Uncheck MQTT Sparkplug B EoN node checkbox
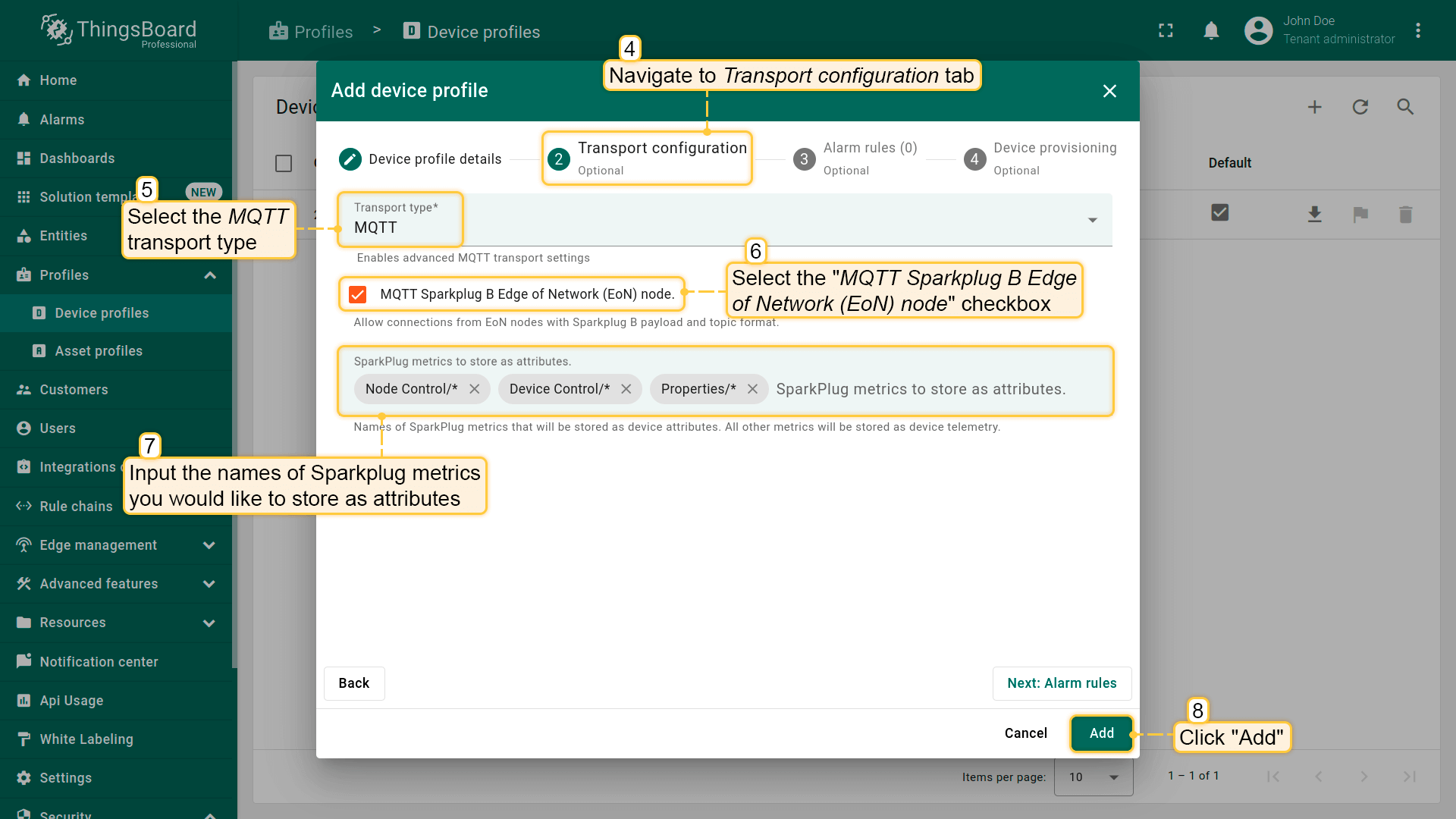The width and height of the screenshot is (1456, 819). [358, 294]
